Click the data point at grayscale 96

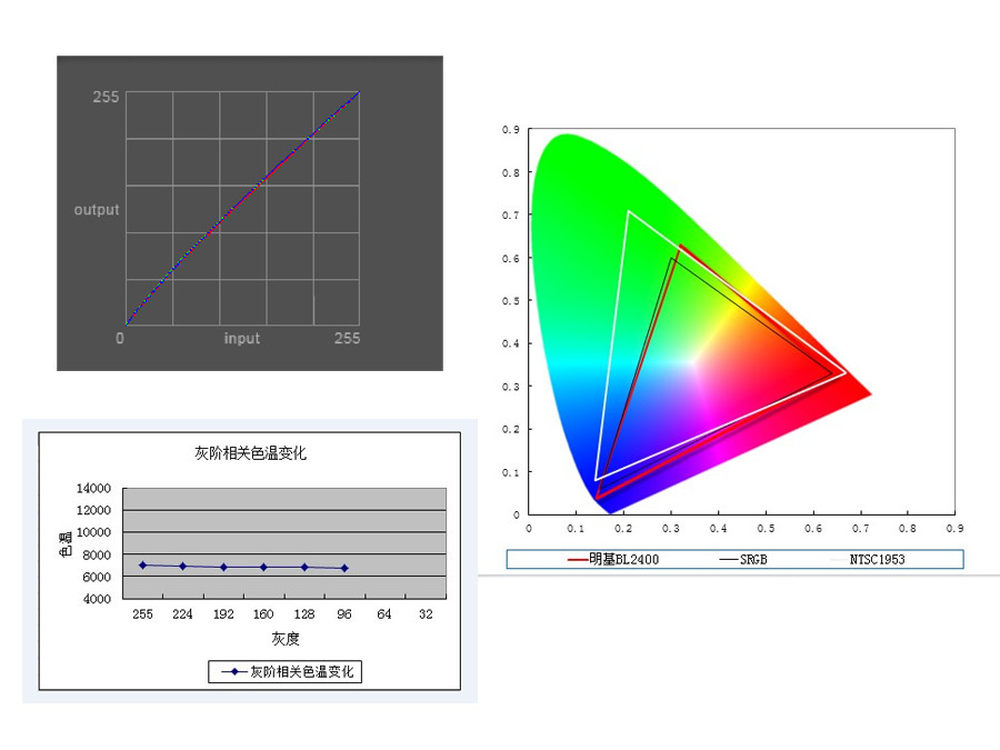345,568
